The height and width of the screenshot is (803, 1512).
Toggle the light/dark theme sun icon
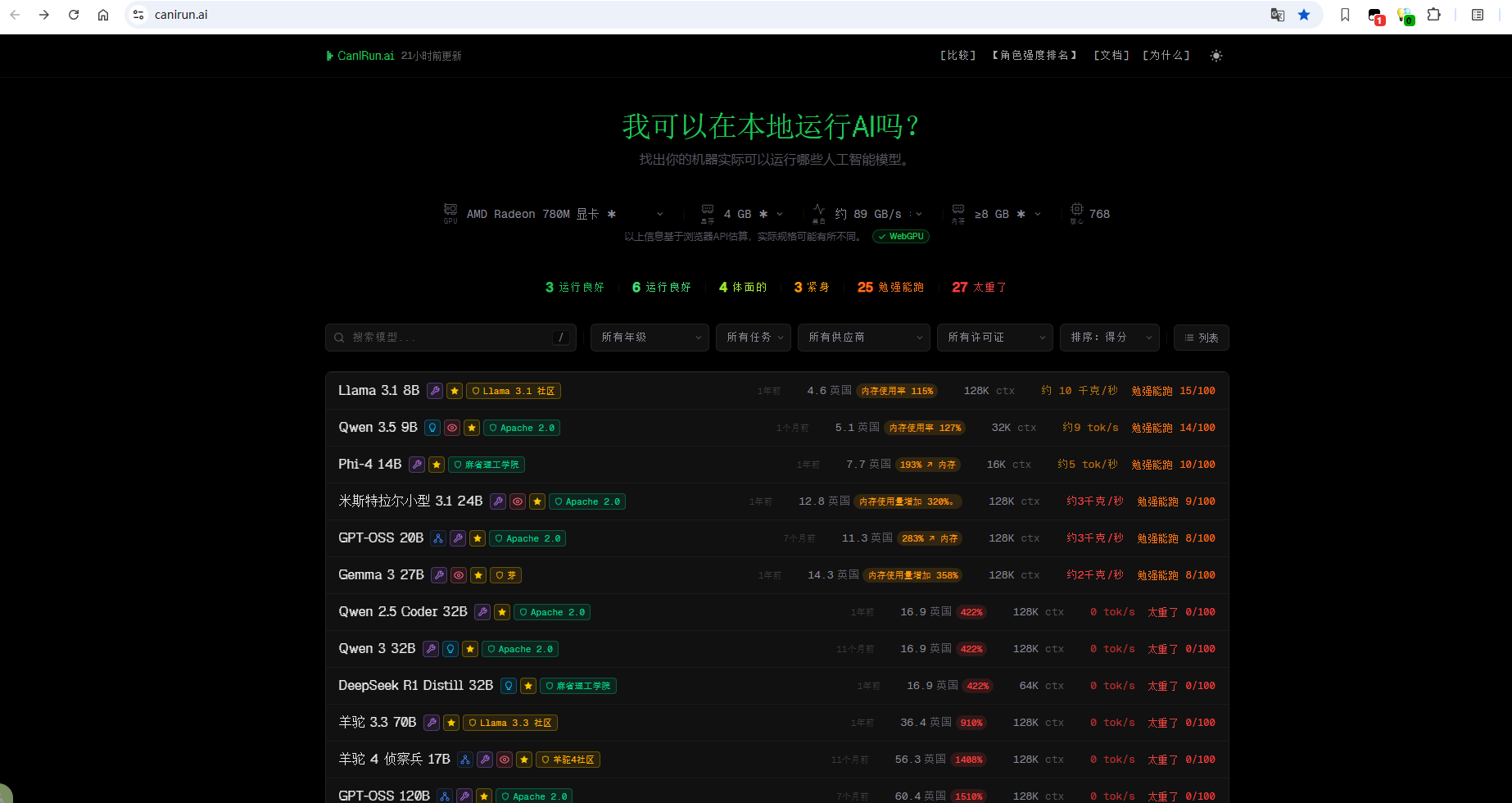pos(1216,56)
